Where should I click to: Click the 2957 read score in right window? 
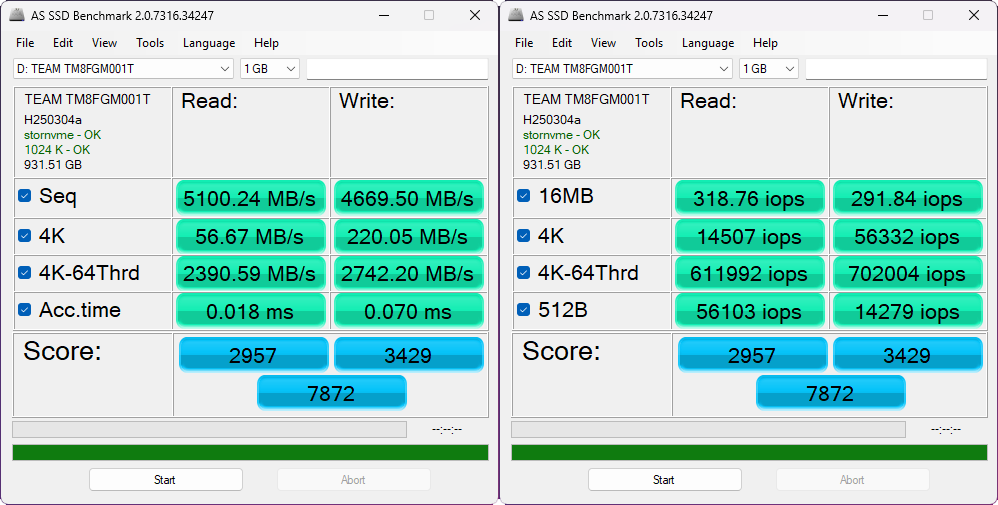752,354
